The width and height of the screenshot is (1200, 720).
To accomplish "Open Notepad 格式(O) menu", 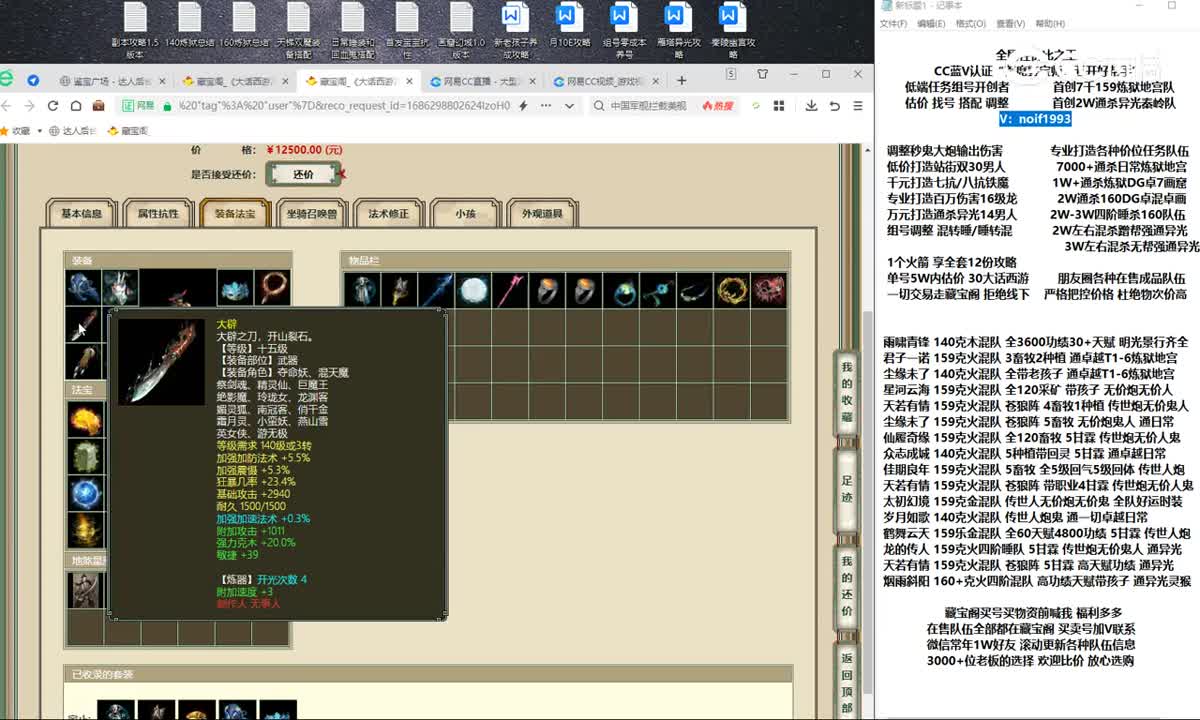I will [x=970, y=24].
